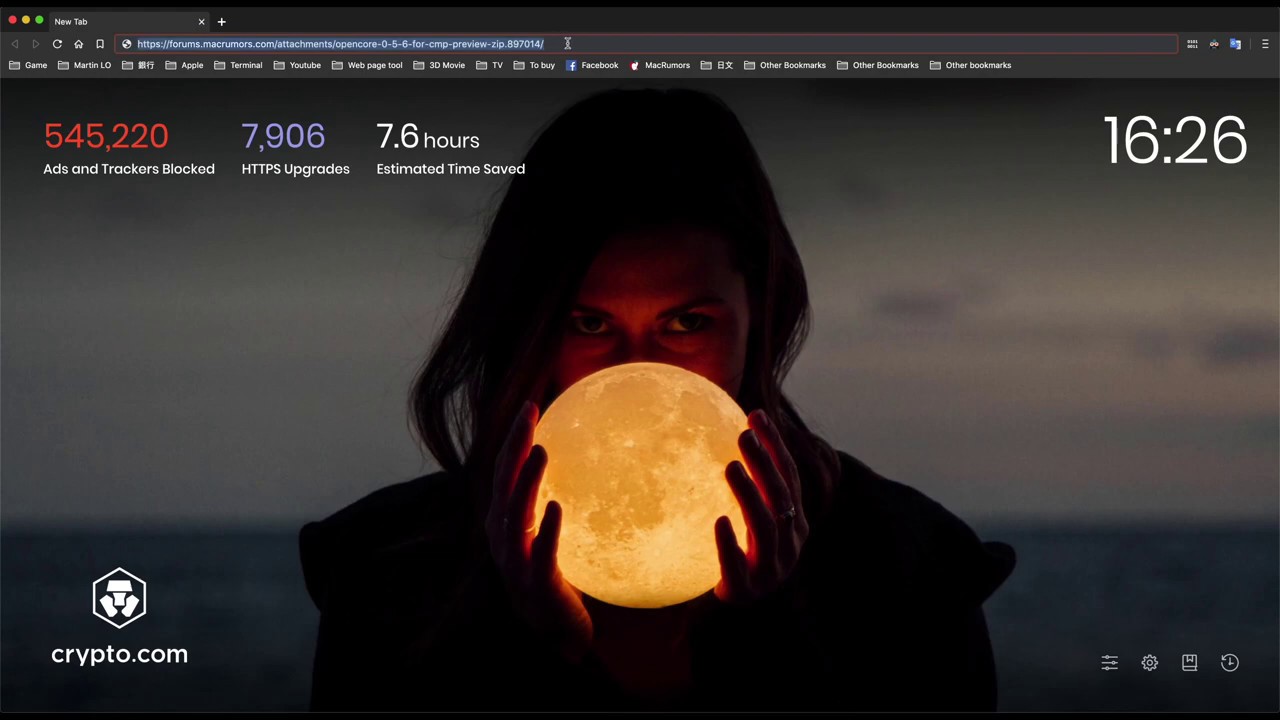Open the Terminal bookmarks folder
1280x720 pixels.
238,65
